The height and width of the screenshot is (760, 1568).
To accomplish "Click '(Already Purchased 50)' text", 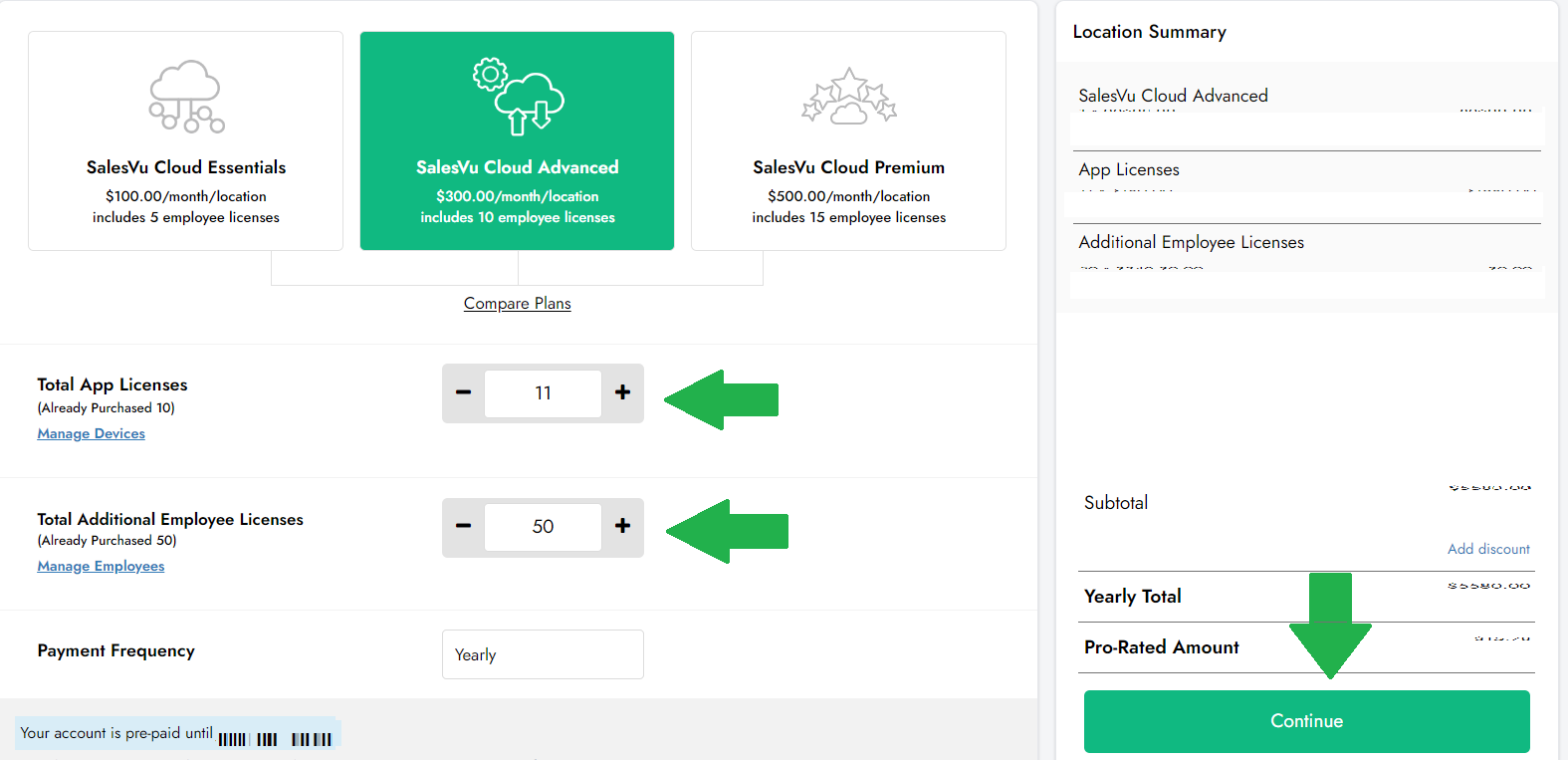I will [107, 540].
